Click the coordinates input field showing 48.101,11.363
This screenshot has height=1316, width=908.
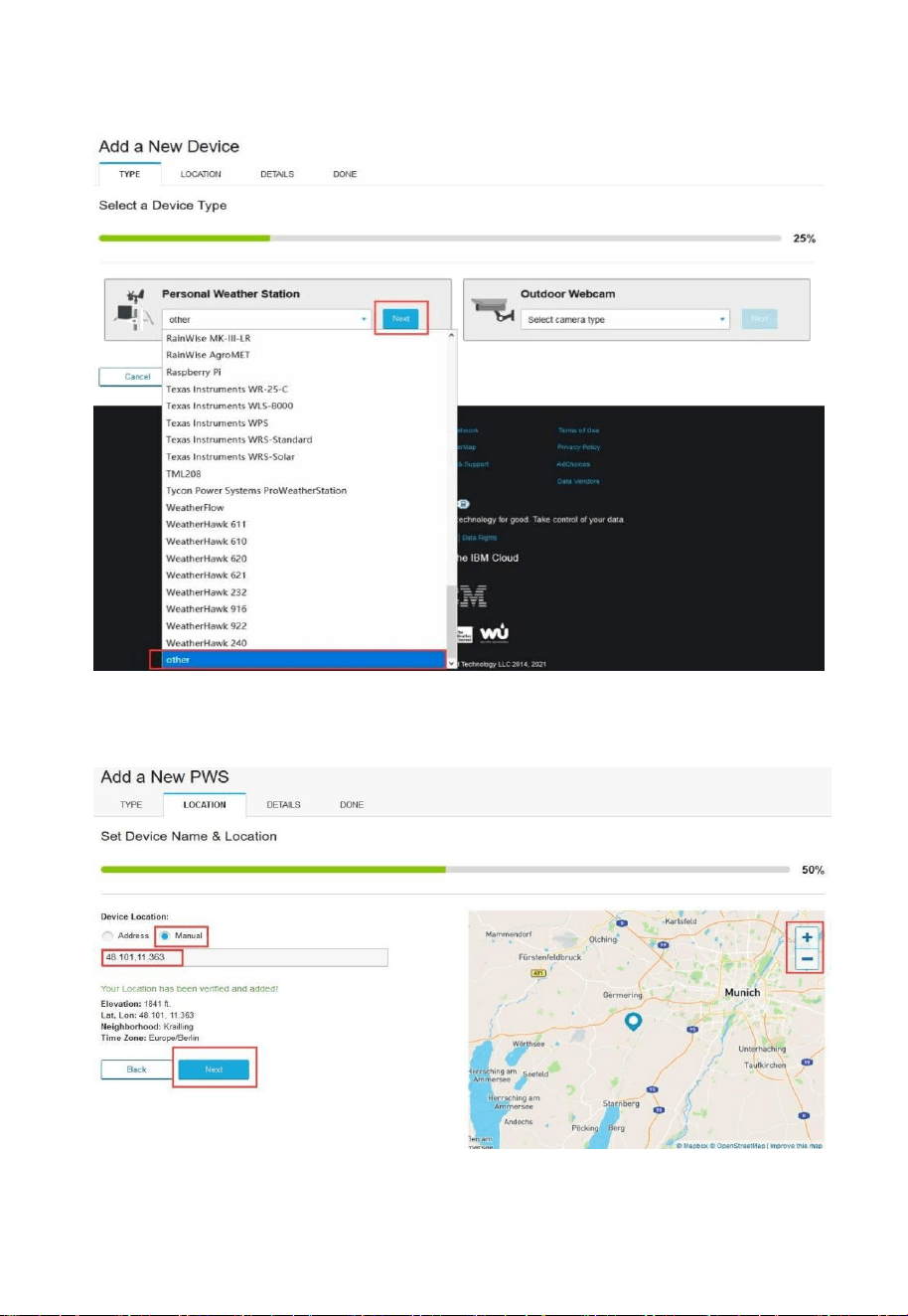coord(244,958)
